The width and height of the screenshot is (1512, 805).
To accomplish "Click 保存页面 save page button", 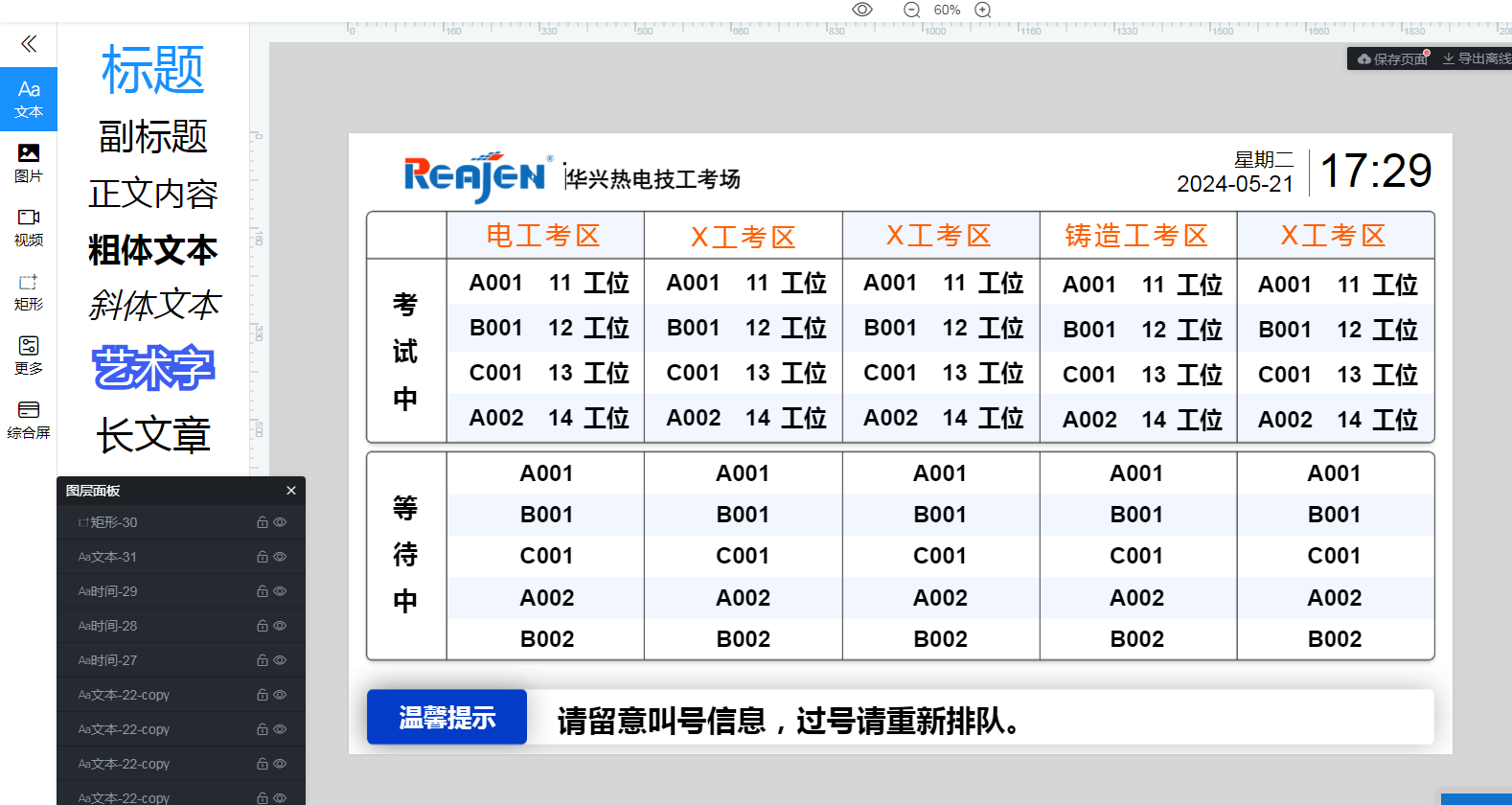I will (1392, 59).
